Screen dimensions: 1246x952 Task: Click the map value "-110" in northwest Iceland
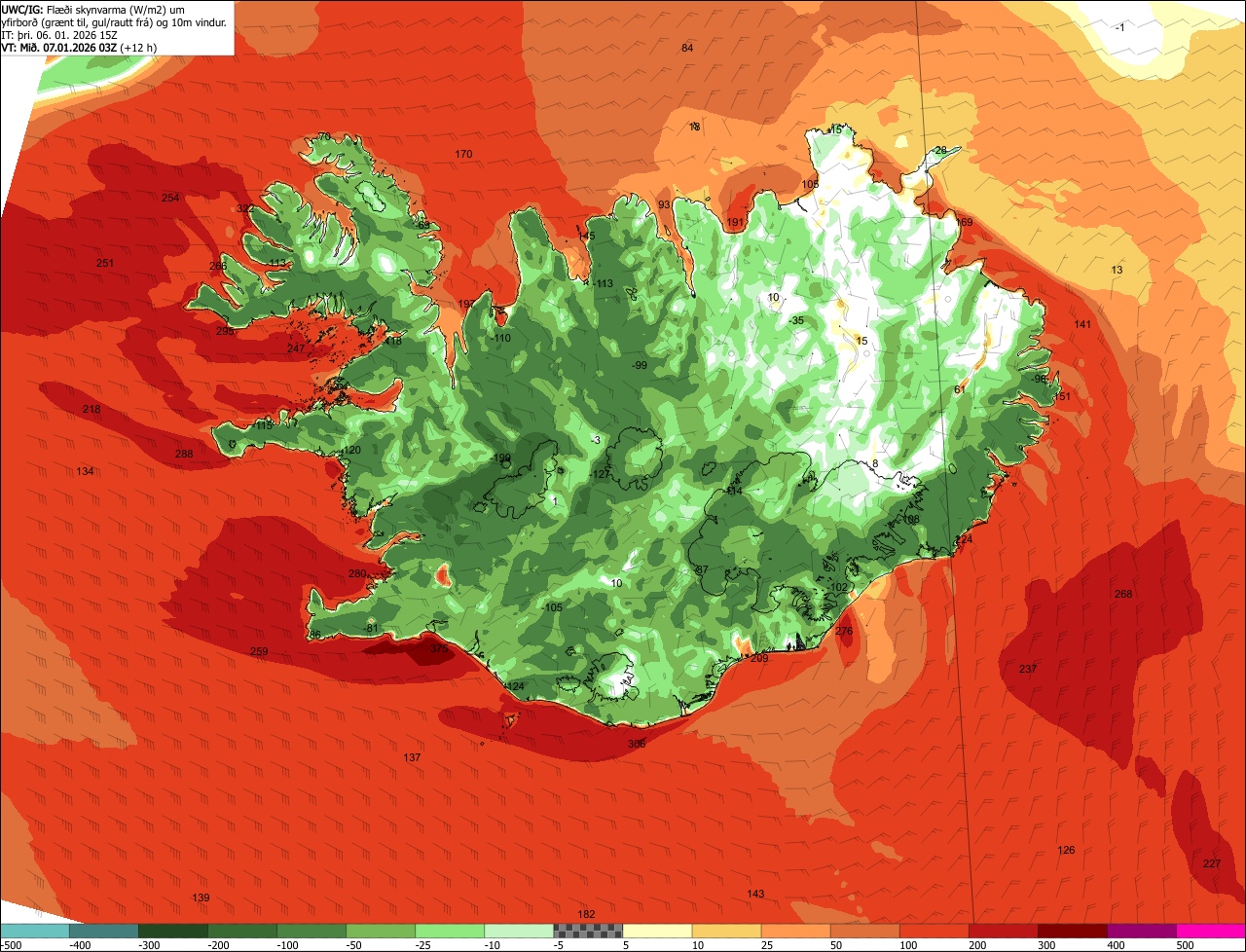coord(500,338)
